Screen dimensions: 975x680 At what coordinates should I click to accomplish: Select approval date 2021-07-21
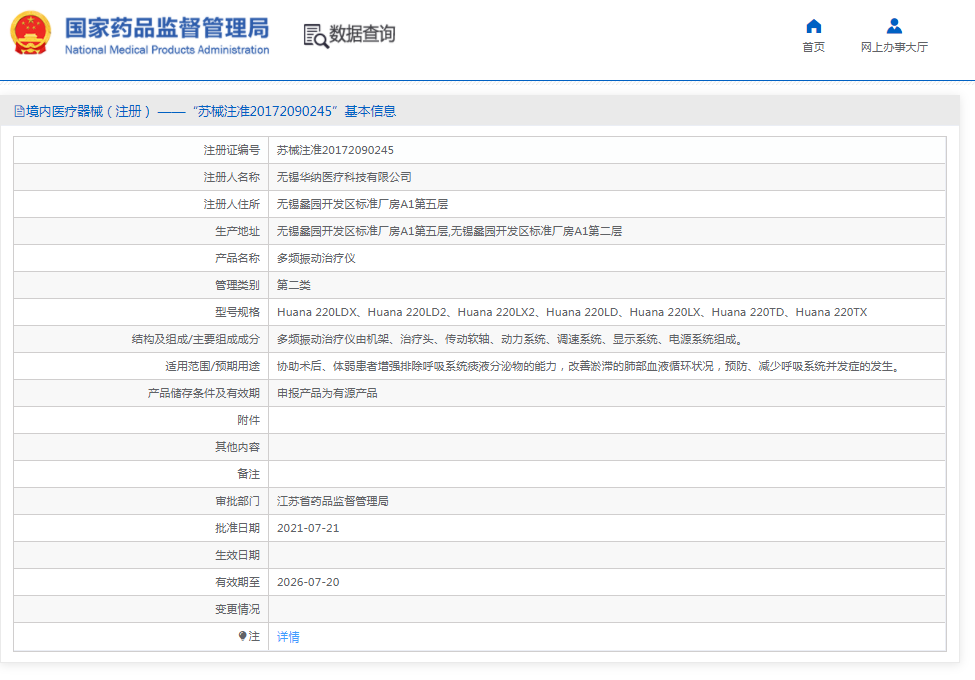308,528
